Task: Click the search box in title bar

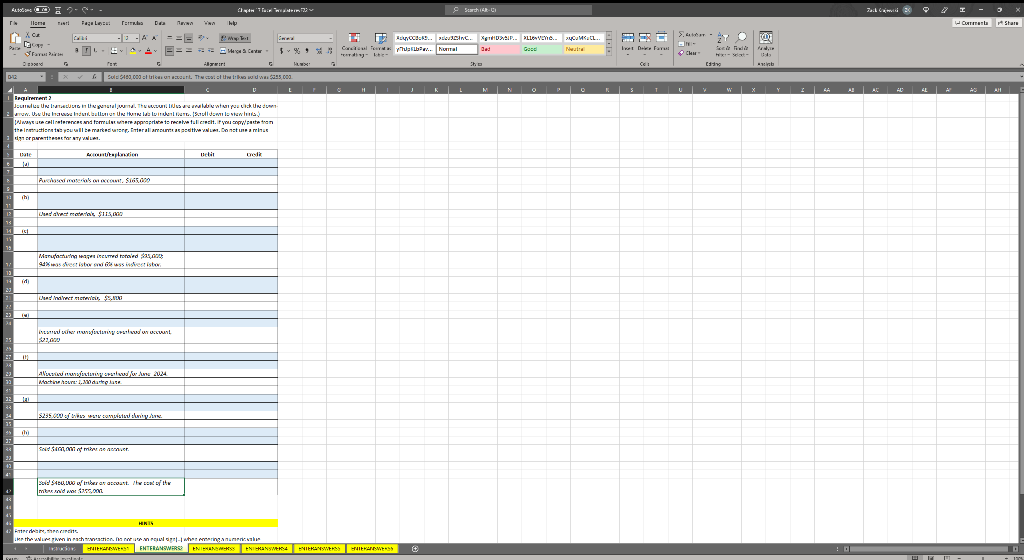Action: [x=519, y=10]
